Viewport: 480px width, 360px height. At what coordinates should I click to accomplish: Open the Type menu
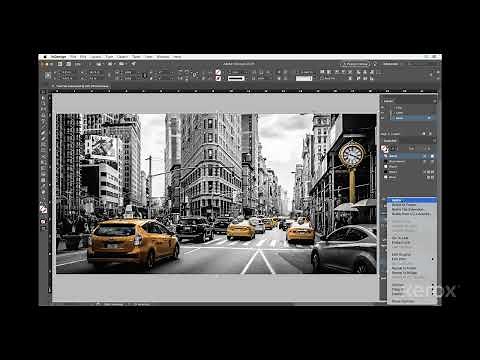pyautogui.click(x=109, y=57)
